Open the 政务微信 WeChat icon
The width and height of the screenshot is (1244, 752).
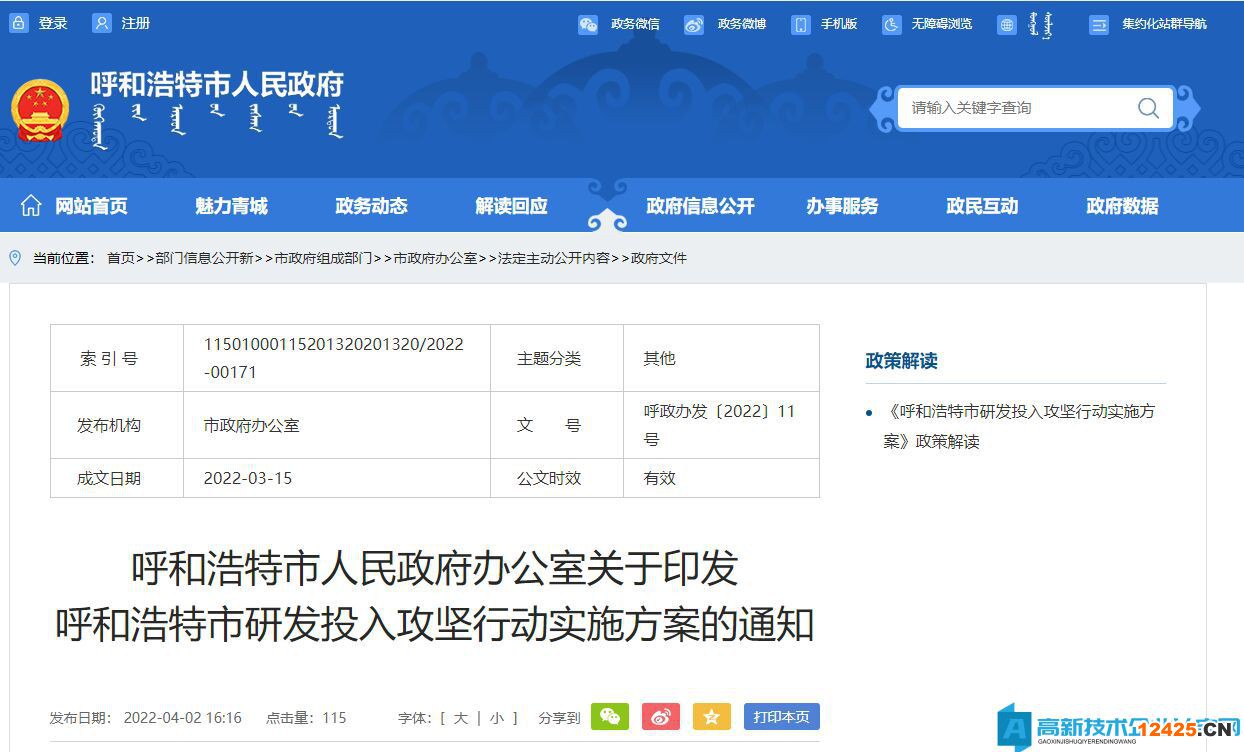pyautogui.click(x=589, y=24)
